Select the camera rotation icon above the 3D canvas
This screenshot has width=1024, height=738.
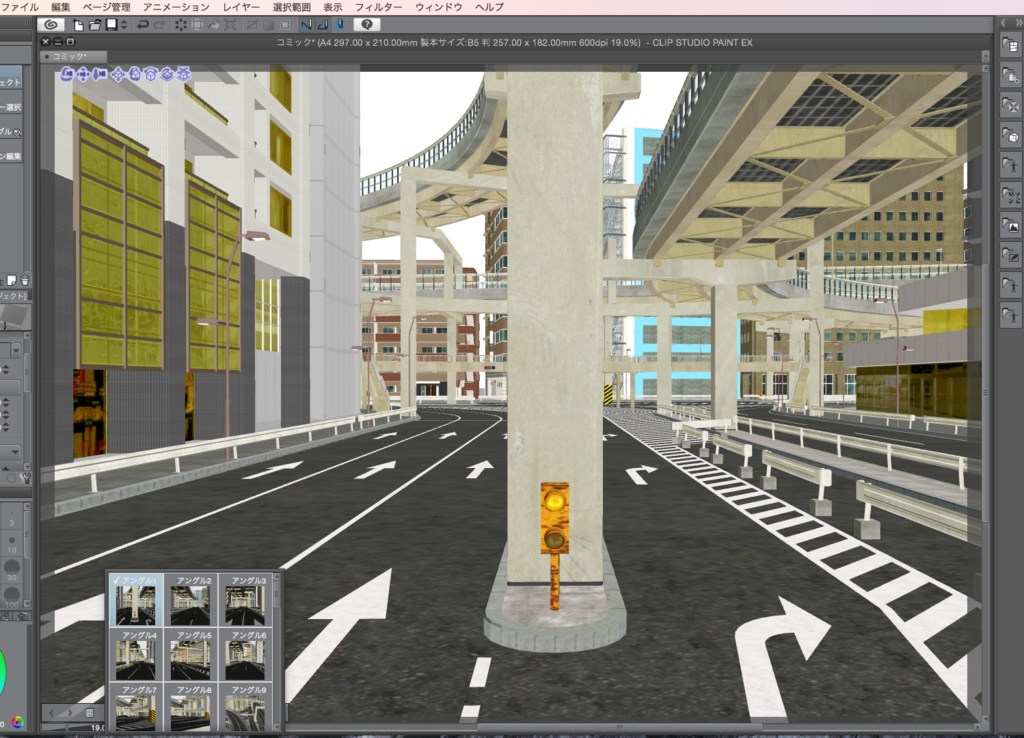pyautogui.click(x=67, y=75)
